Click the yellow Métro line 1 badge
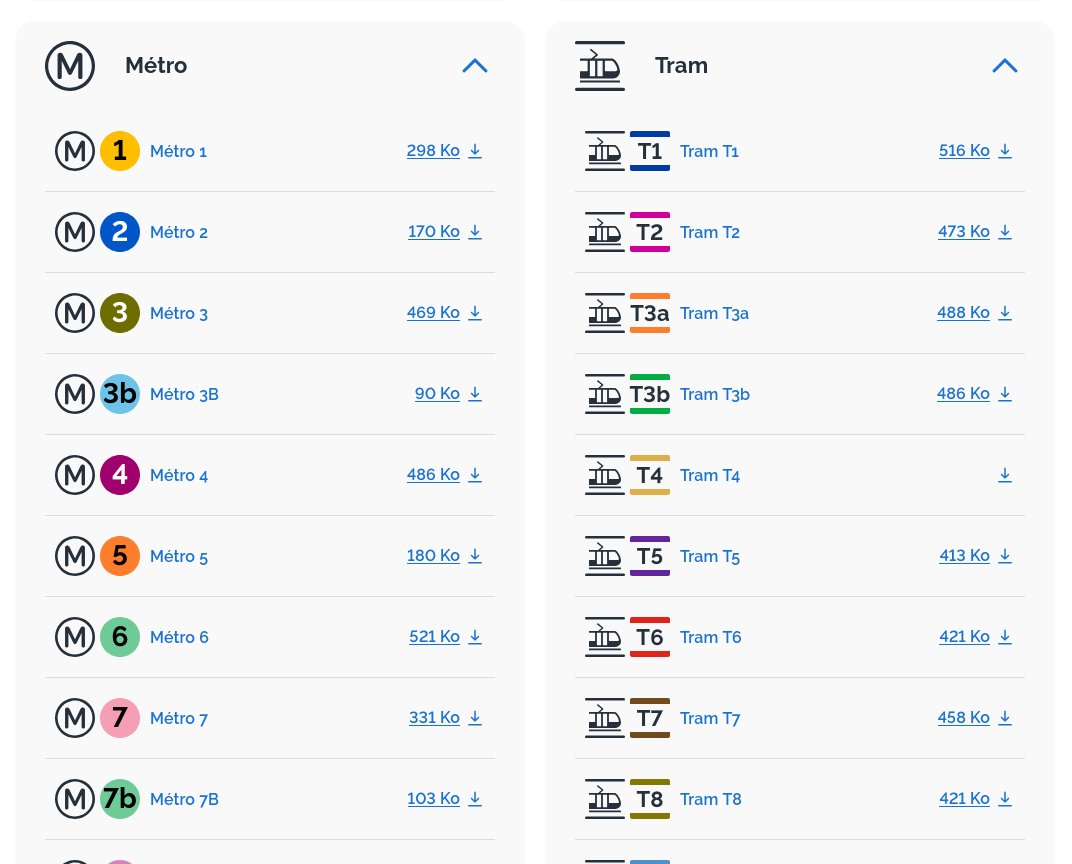The width and height of the screenshot is (1072, 864). pos(120,151)
